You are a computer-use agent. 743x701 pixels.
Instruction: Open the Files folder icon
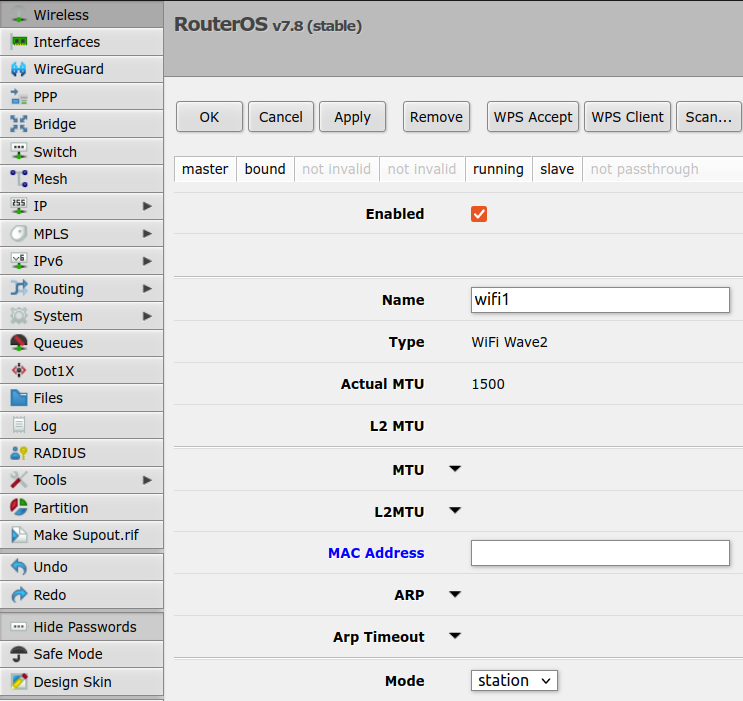click(x=19, y=398)
